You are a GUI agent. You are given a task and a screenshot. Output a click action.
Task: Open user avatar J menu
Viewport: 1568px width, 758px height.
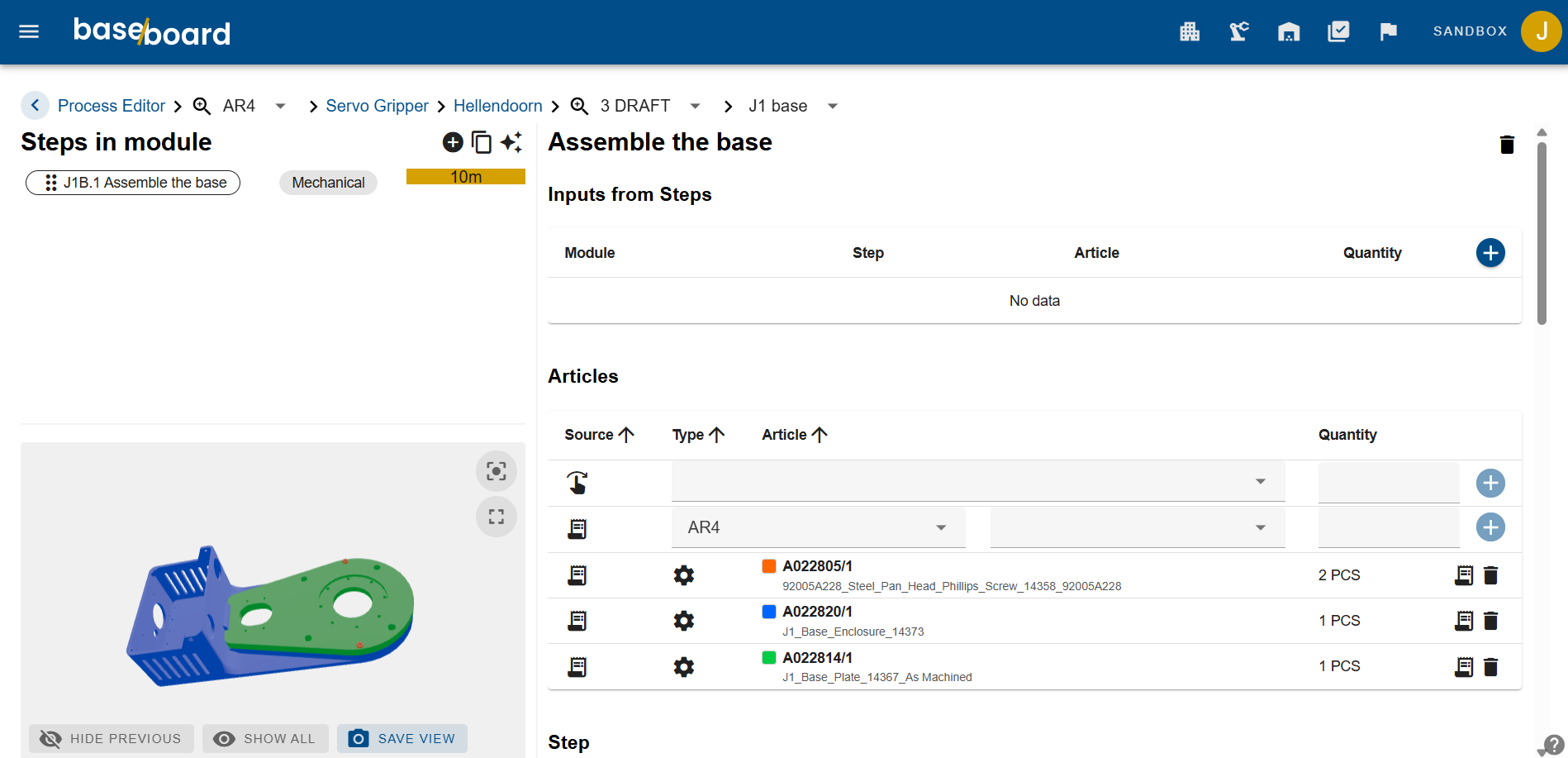click(x=1541, y=31)
